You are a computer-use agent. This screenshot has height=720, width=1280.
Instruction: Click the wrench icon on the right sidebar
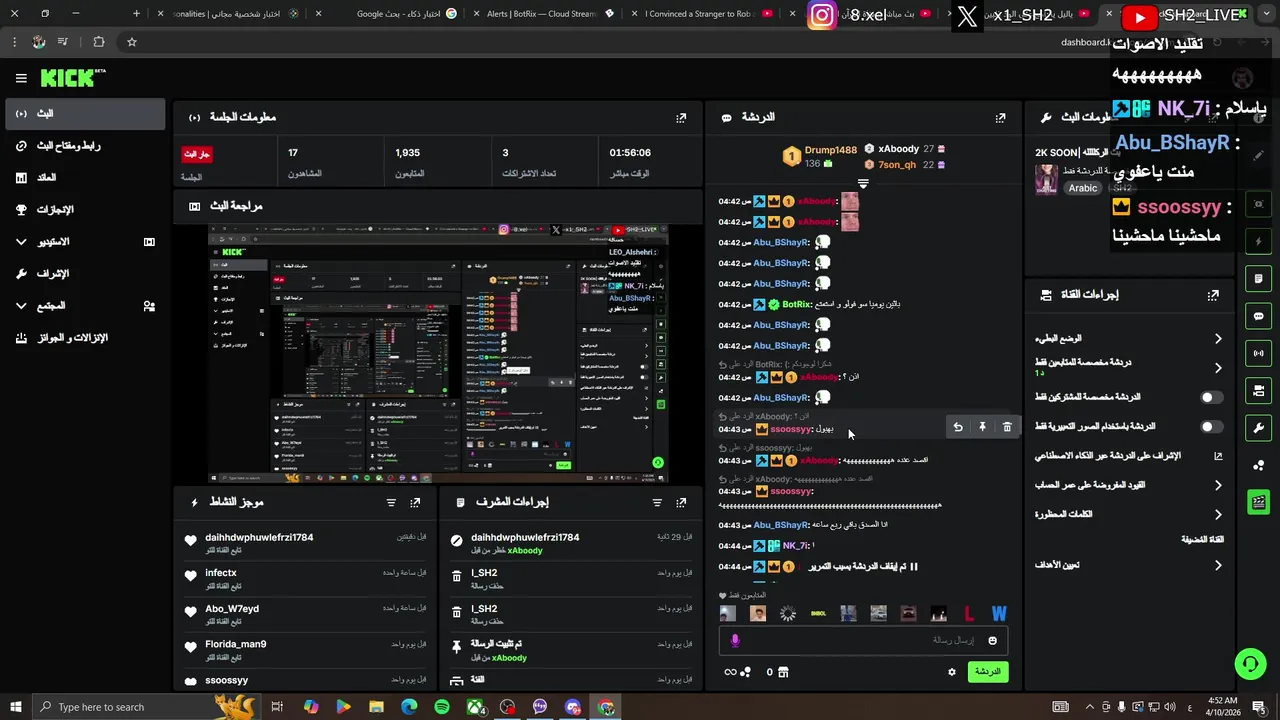1259,428
